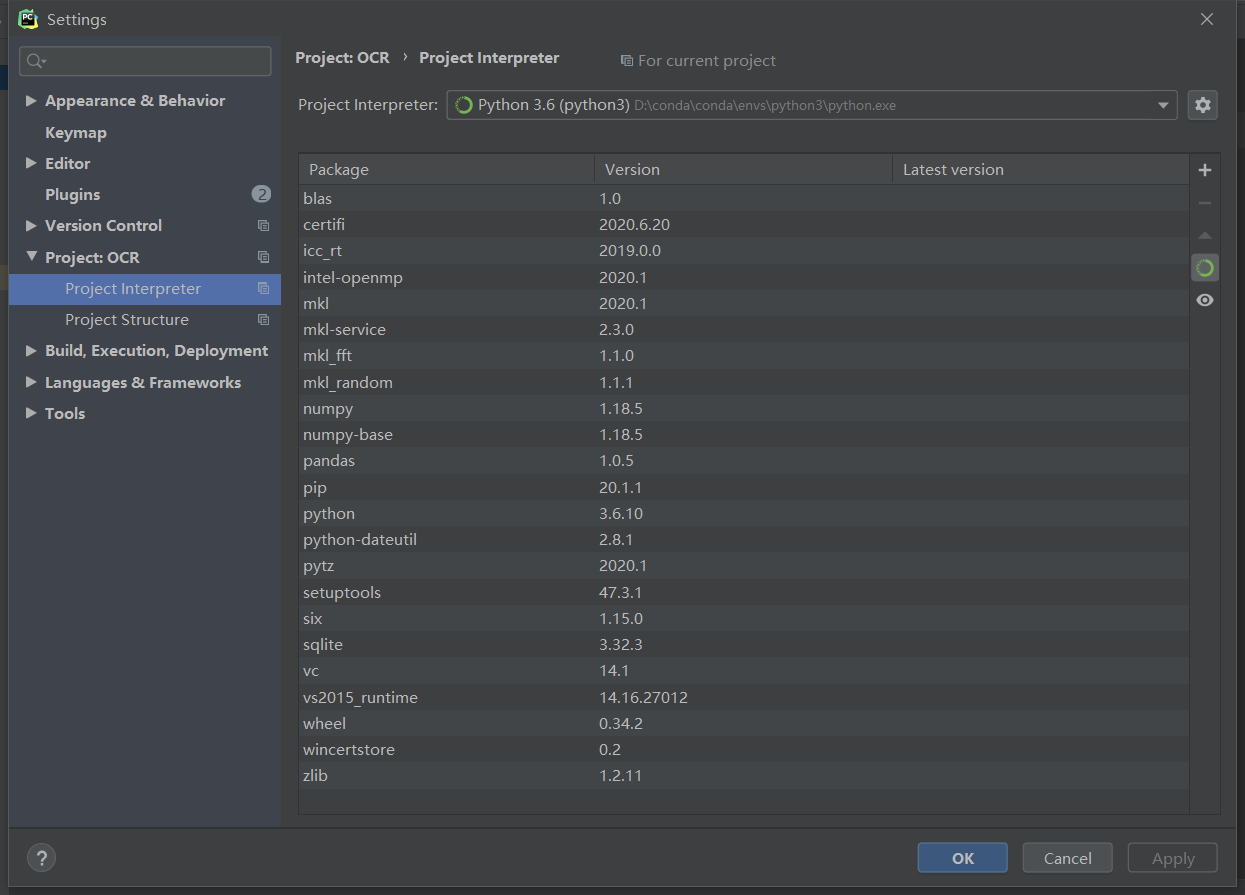Screen dimensions: 1245x895
Task: Select the python-dateutil package row
Action: pyautogui.click(x=744, y=539)
